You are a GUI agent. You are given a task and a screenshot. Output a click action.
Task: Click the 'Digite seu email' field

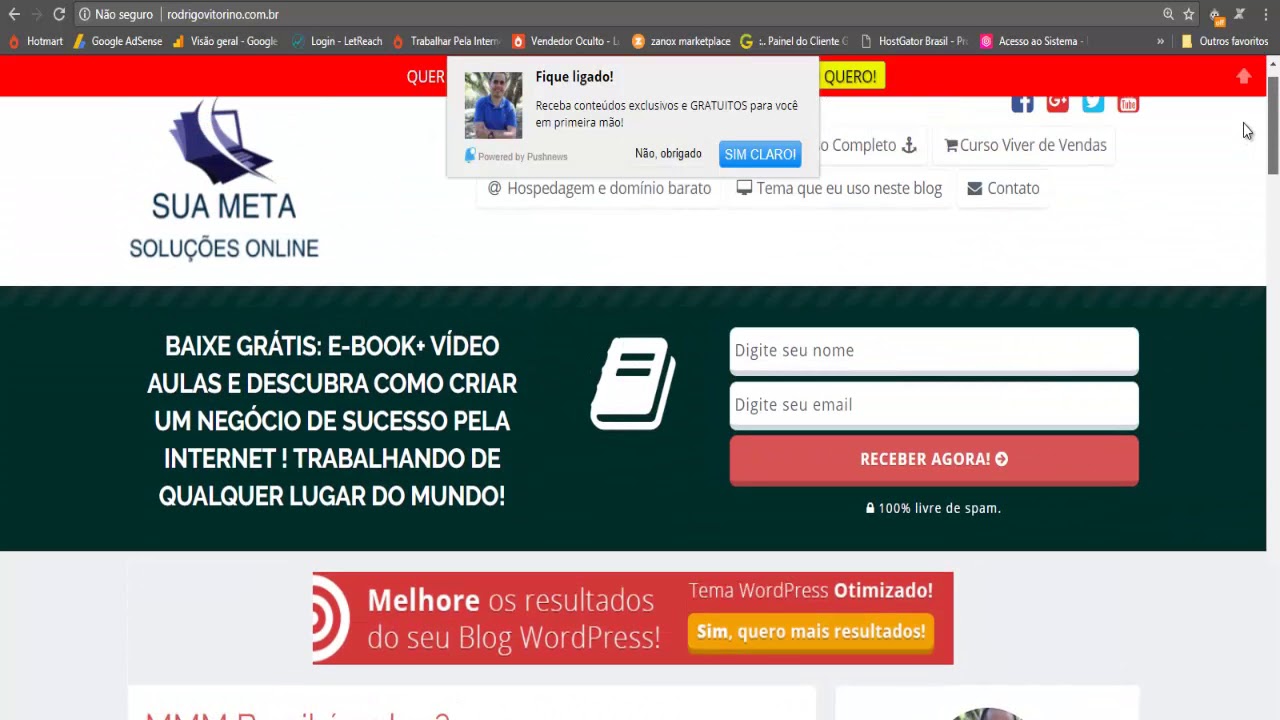(x=934, y=404)
